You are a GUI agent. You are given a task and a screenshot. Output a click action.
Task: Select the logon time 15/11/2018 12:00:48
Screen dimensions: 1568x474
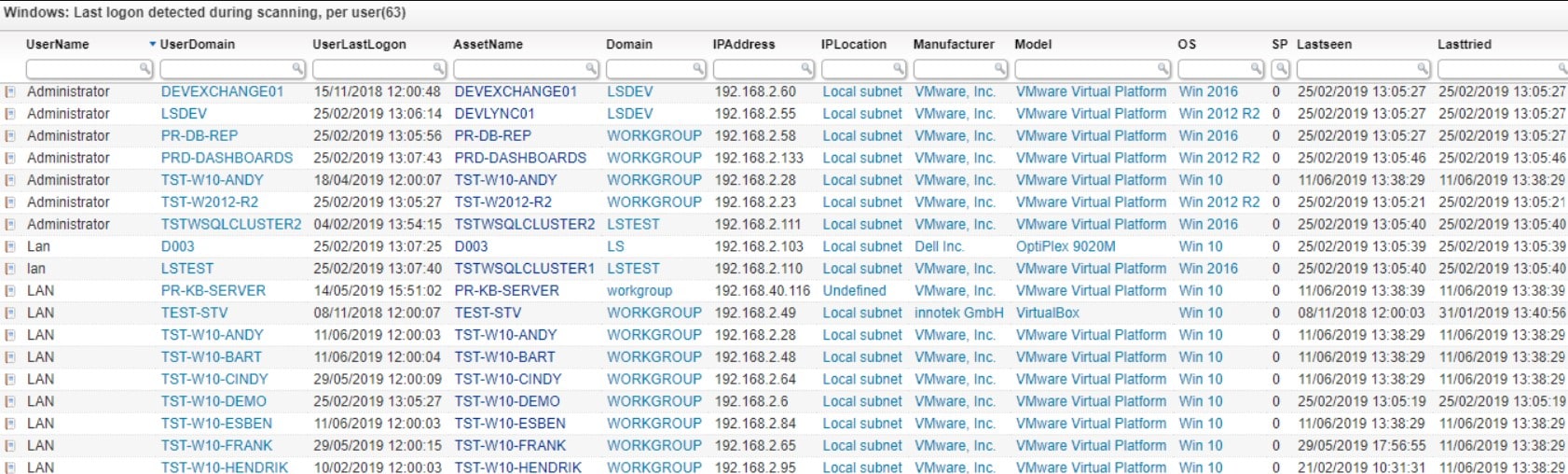(378, 91)
